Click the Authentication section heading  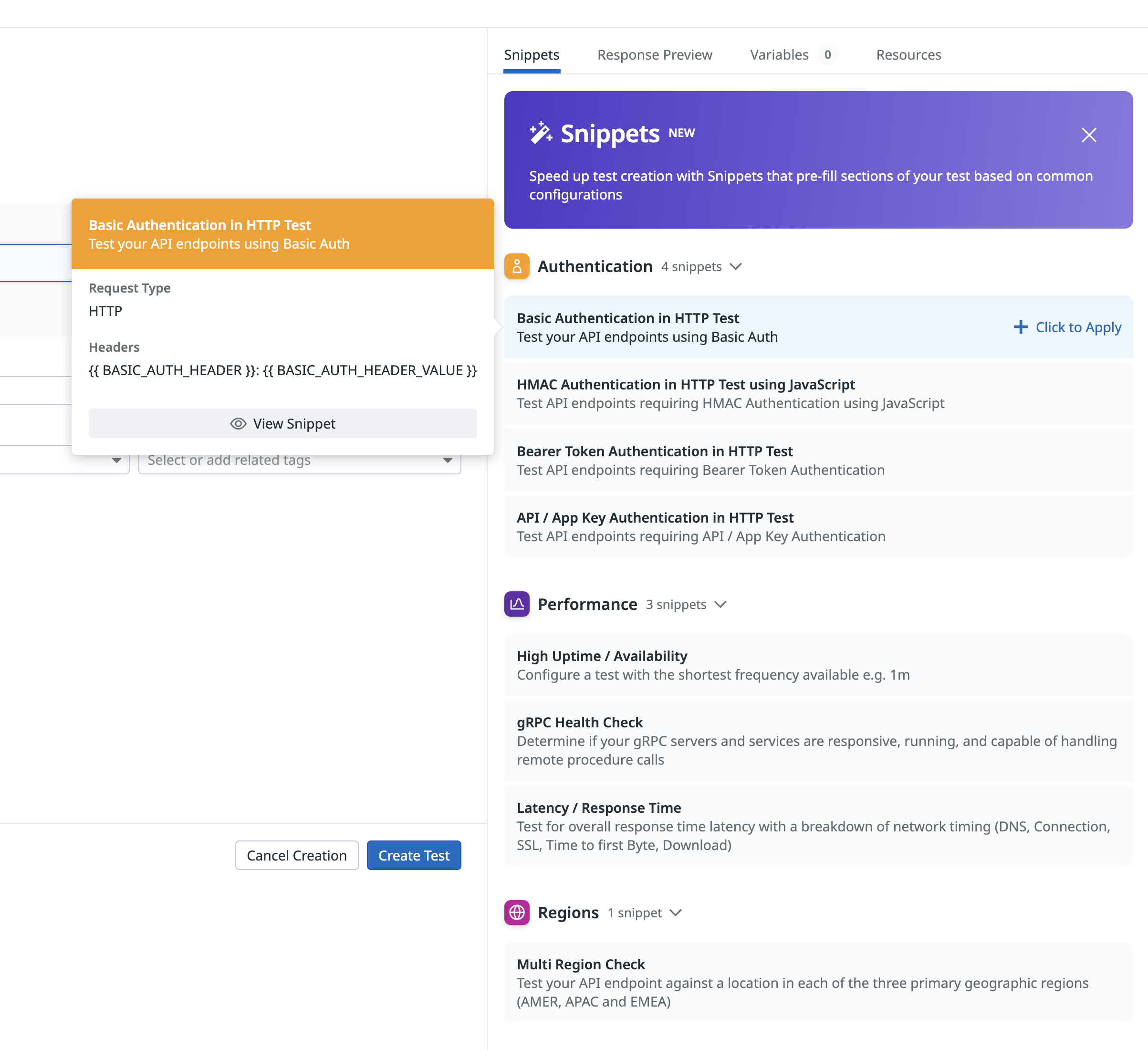tap(595, 267)
